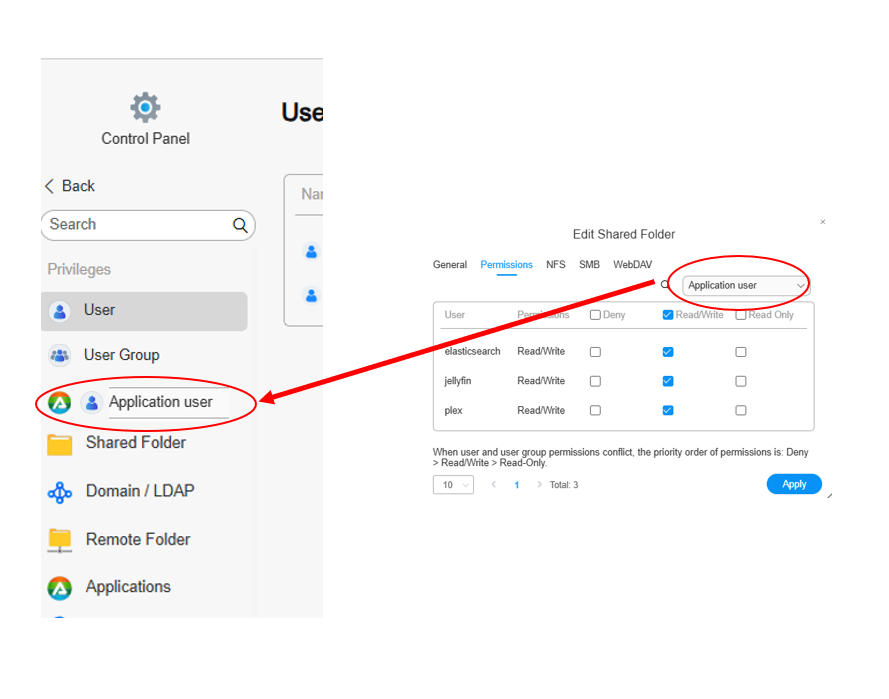The height and width of the screenshot is (699, 889).
Task: Check Read Only for plex
Action: 740,410
